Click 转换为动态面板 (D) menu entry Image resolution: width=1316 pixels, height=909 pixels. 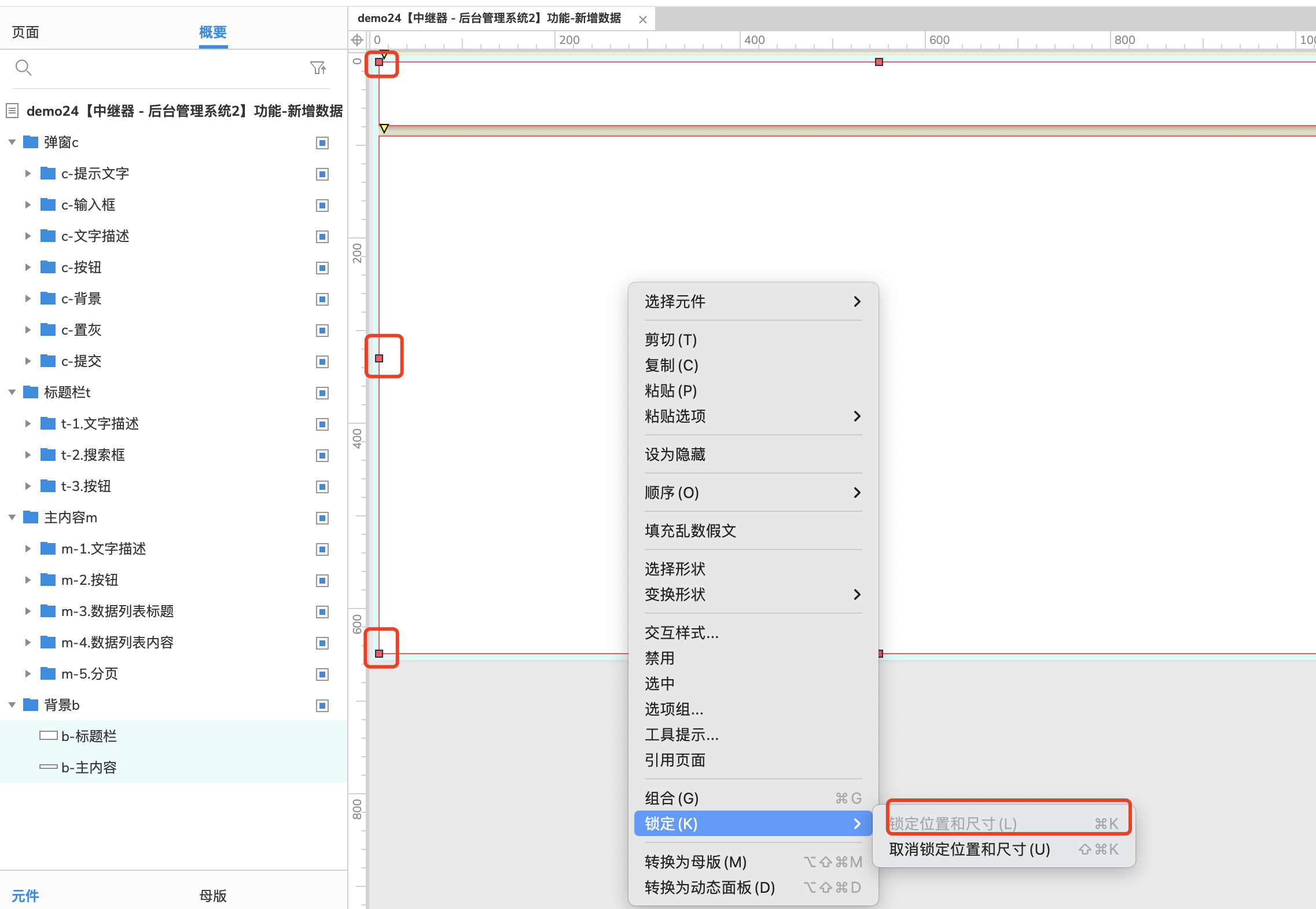pos(753,888)
